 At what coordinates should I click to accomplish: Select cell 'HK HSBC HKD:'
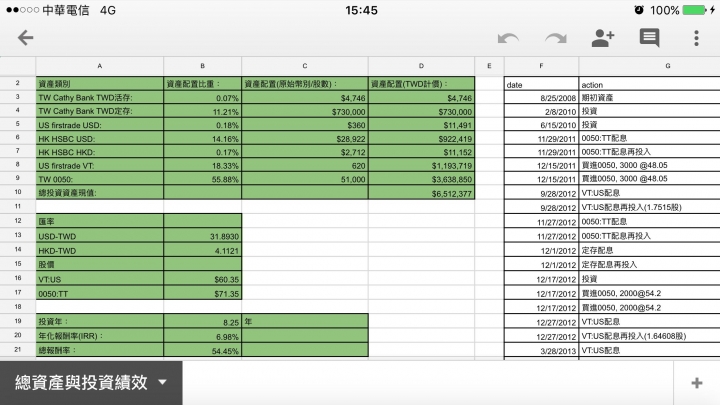(x=100, y=152)
